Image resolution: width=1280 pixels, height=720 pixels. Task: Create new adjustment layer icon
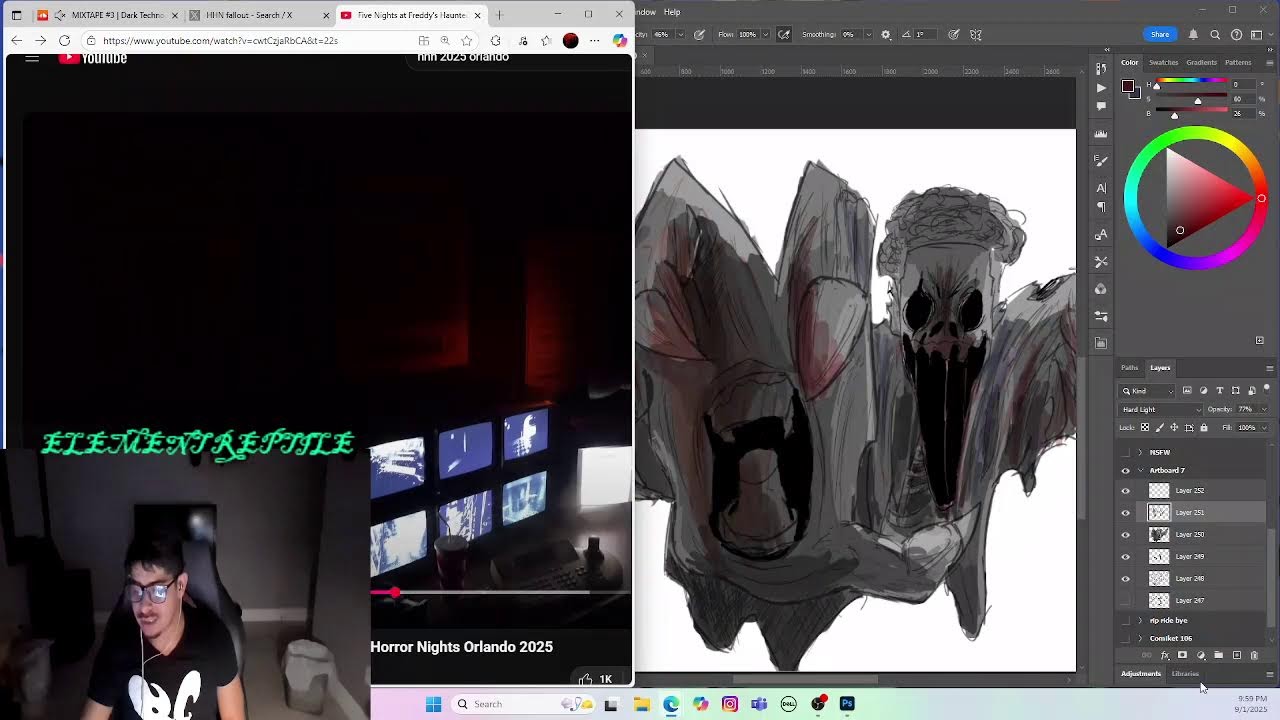[1200, 656]
